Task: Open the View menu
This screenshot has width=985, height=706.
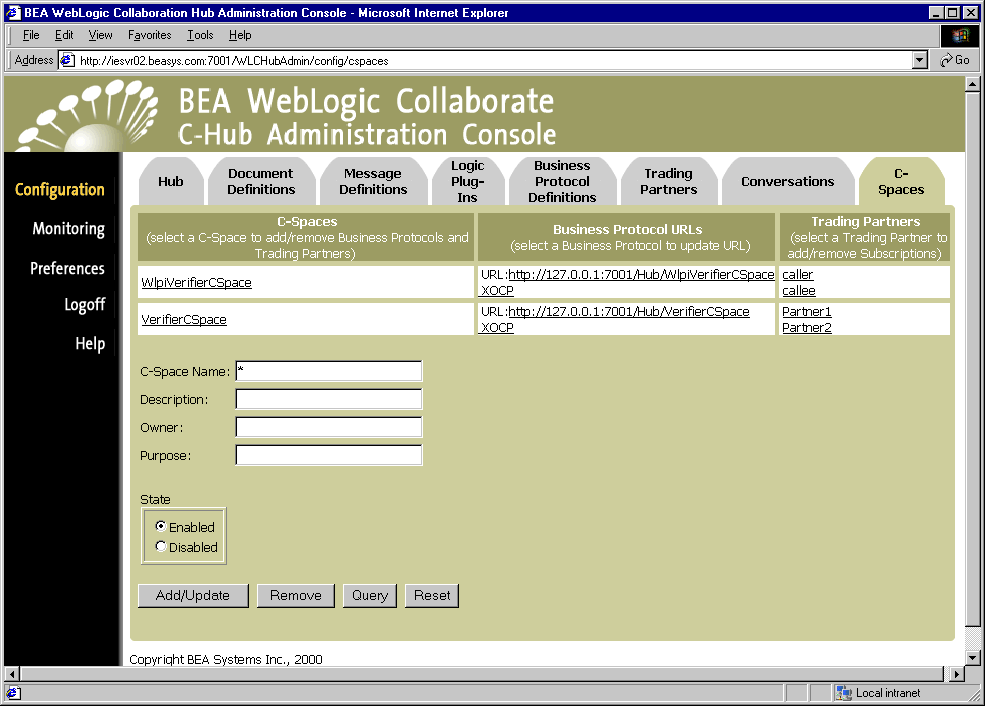Action: pyautogui.click(x=100, y=35)
